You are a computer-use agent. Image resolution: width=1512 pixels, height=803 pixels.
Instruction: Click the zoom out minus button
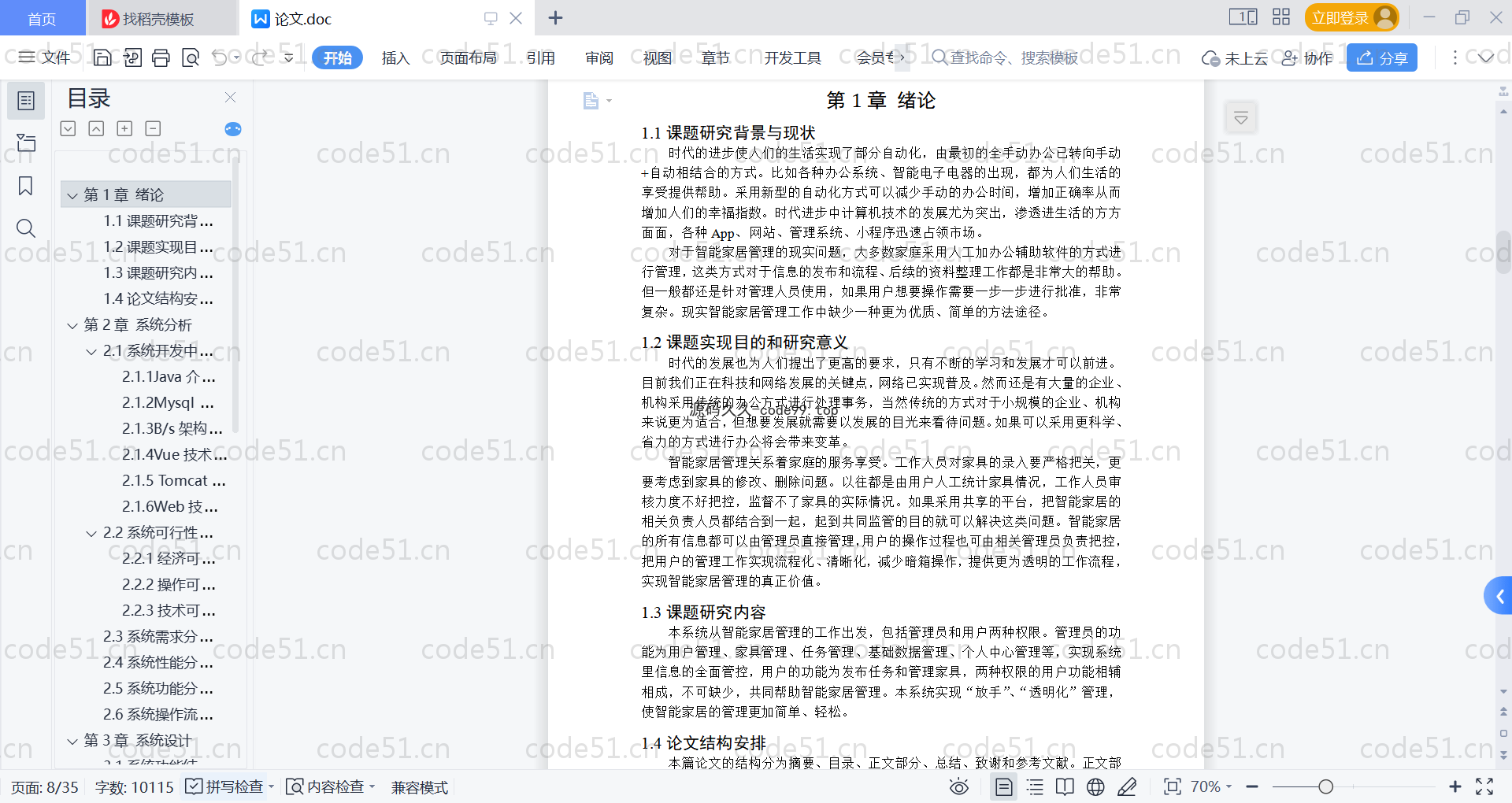click(1252, 786)
